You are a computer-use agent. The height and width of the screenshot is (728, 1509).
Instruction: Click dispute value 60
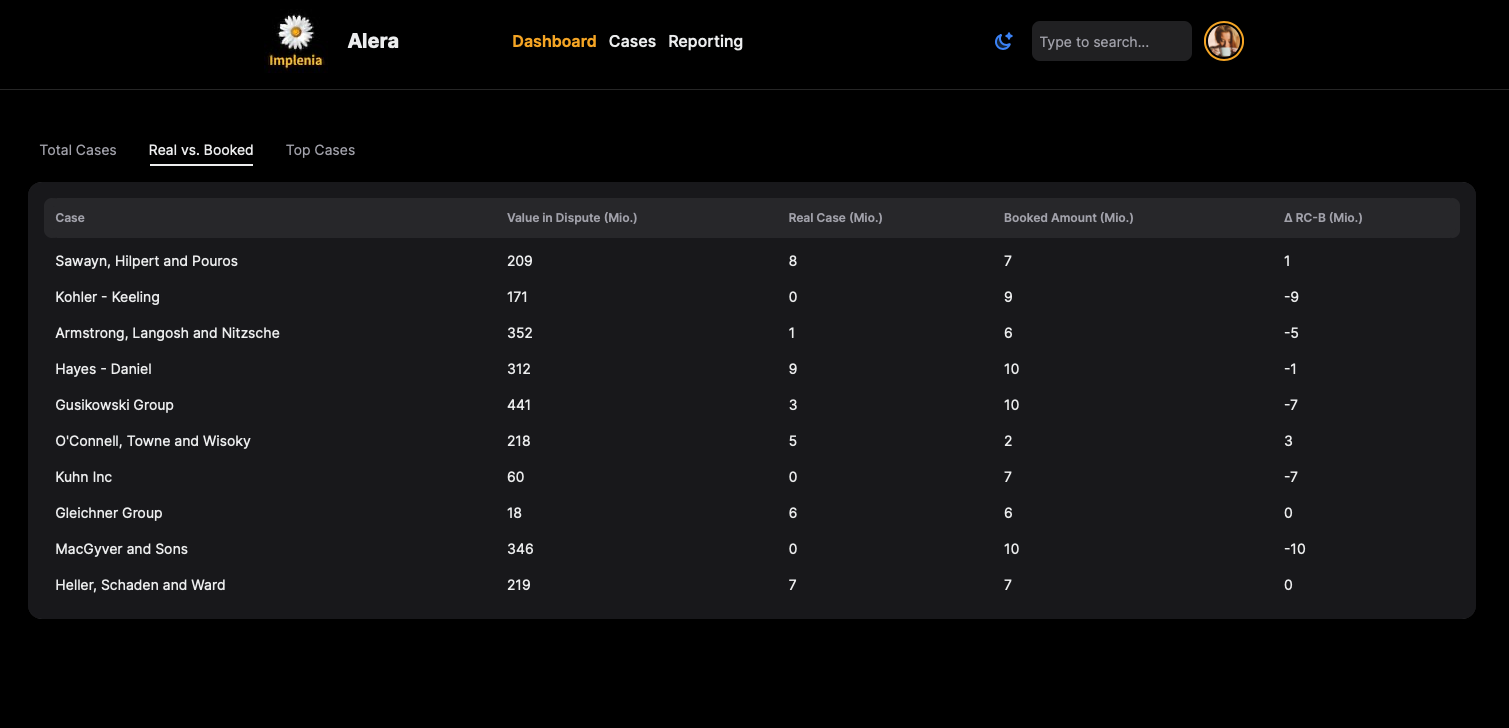coord(515,477)
